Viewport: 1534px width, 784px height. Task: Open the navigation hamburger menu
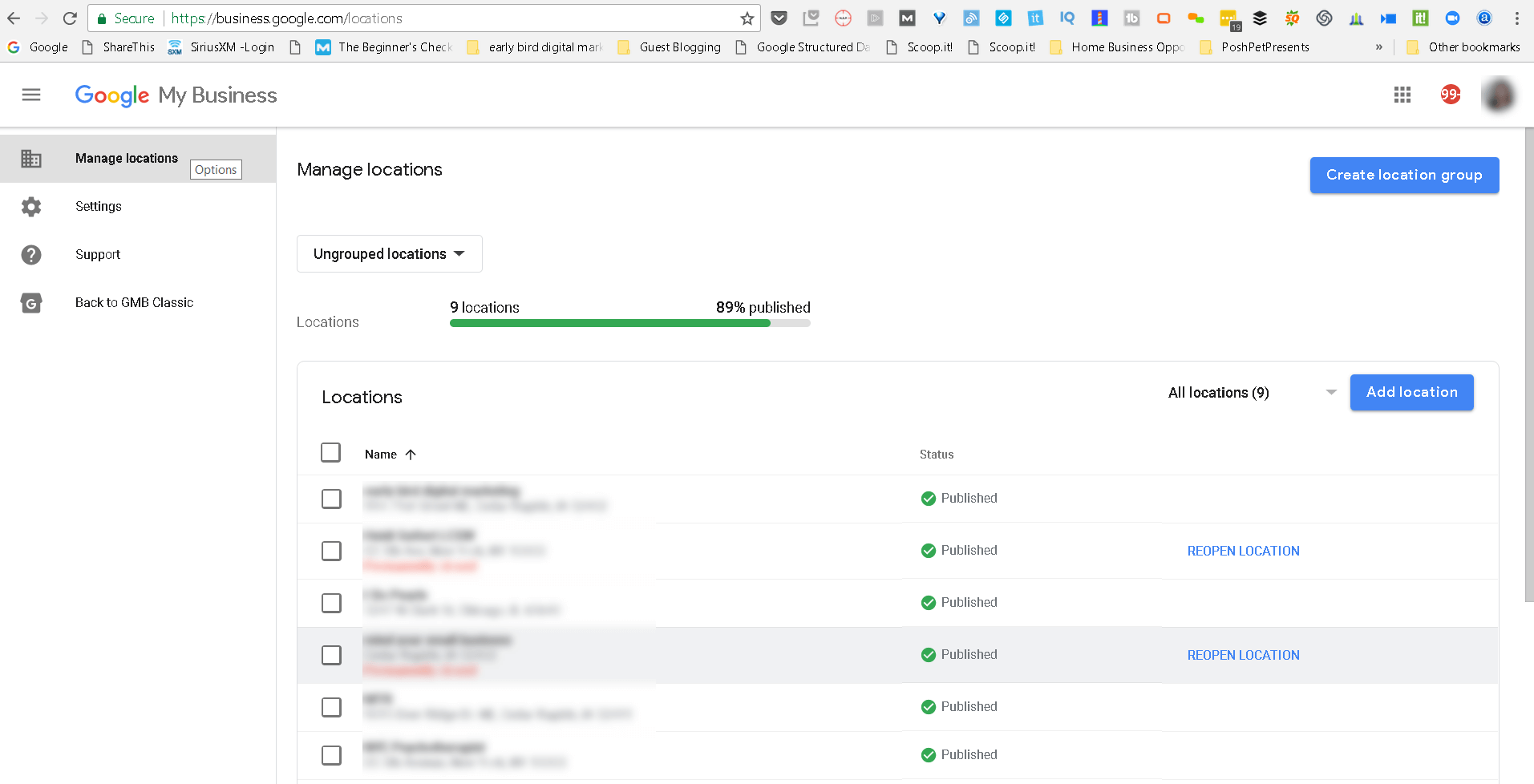tap(30, 95)
